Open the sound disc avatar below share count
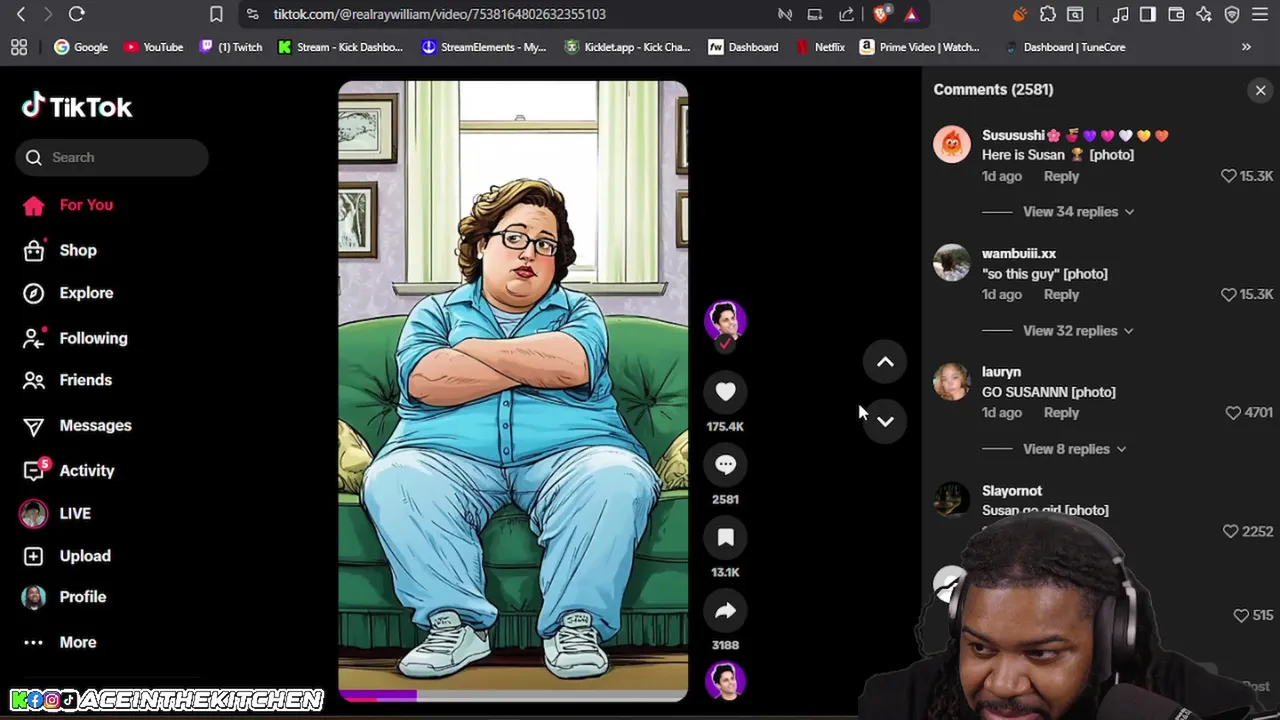The width and height of the screenshot is (1280, 720). [x=725, y=681]
